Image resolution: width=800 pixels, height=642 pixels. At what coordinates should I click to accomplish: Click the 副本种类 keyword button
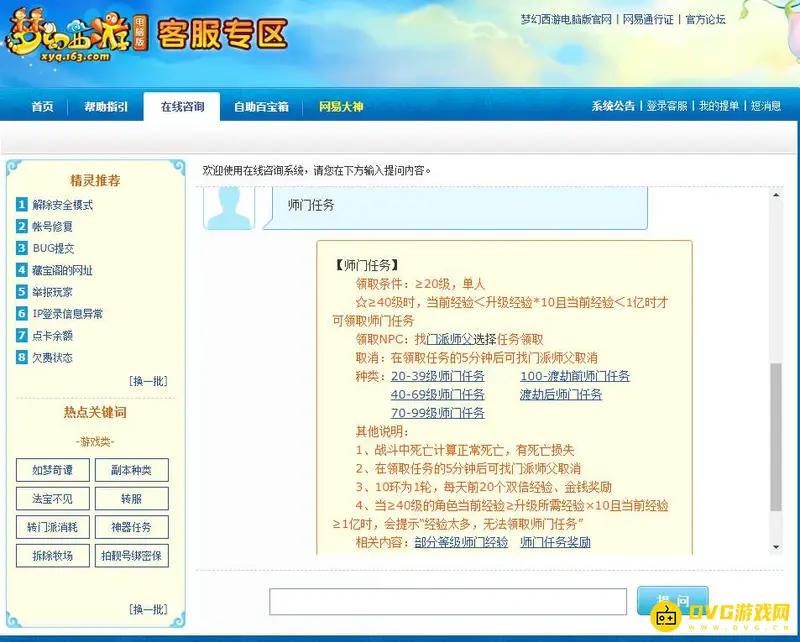point(132,470)
